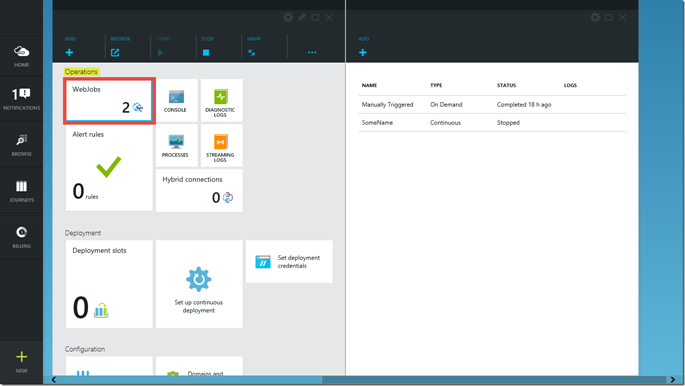
Task: Click the Stopped status cell
Action: tap(508, 123)
